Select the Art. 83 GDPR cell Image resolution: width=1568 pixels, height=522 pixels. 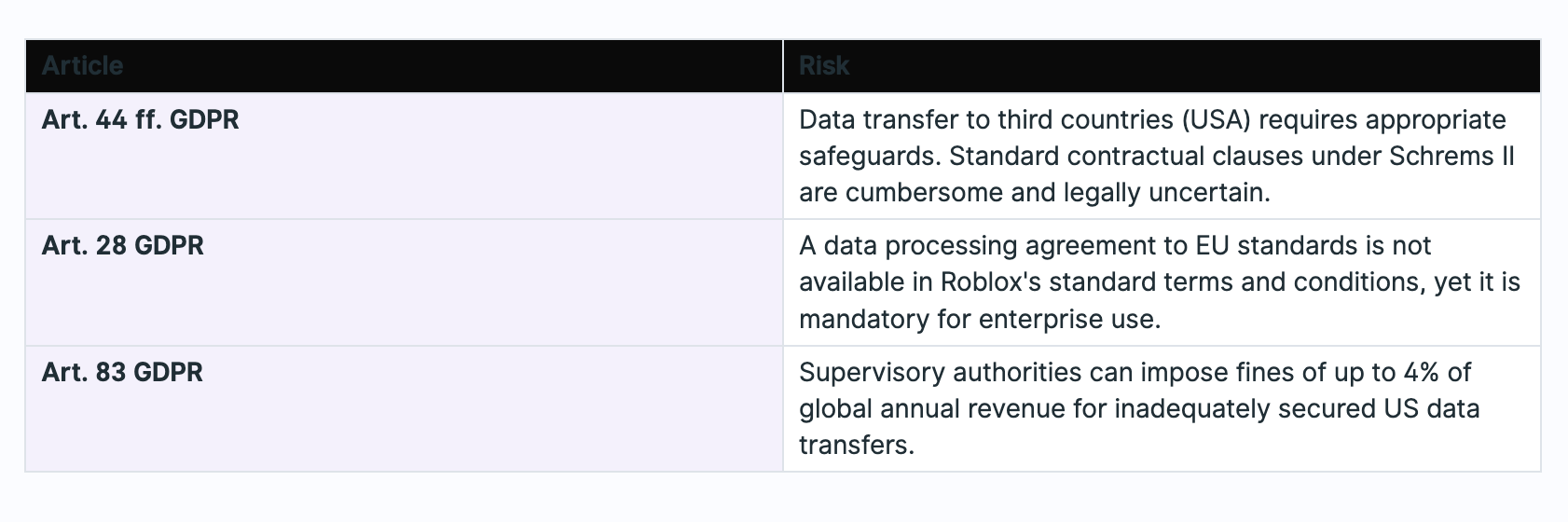point(122,373)
